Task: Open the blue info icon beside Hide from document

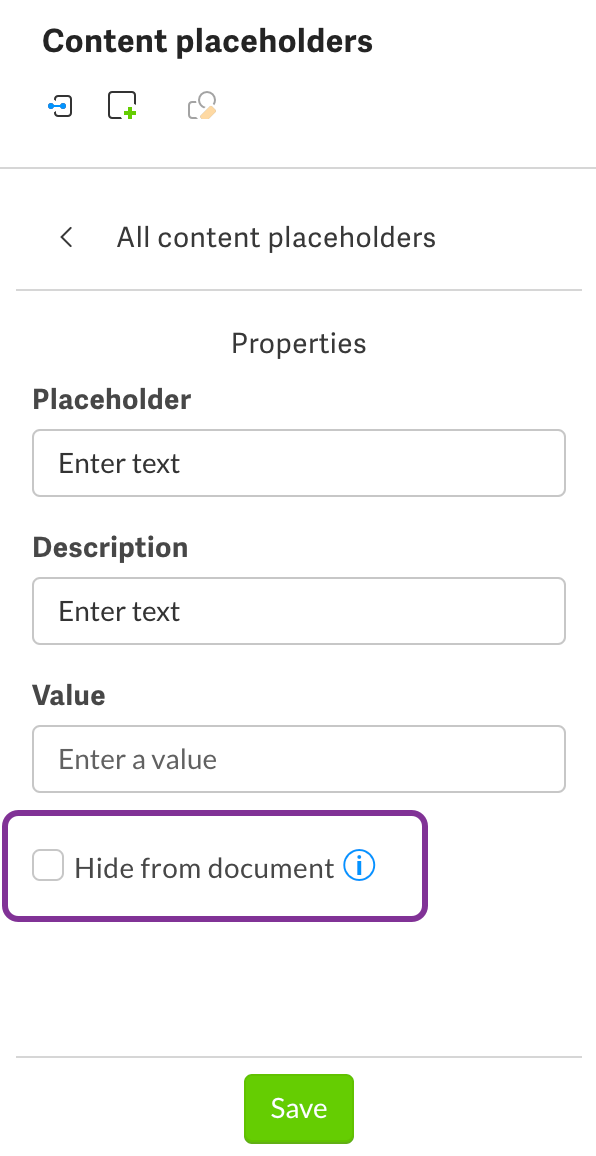Action: click(x=359, y=866)
